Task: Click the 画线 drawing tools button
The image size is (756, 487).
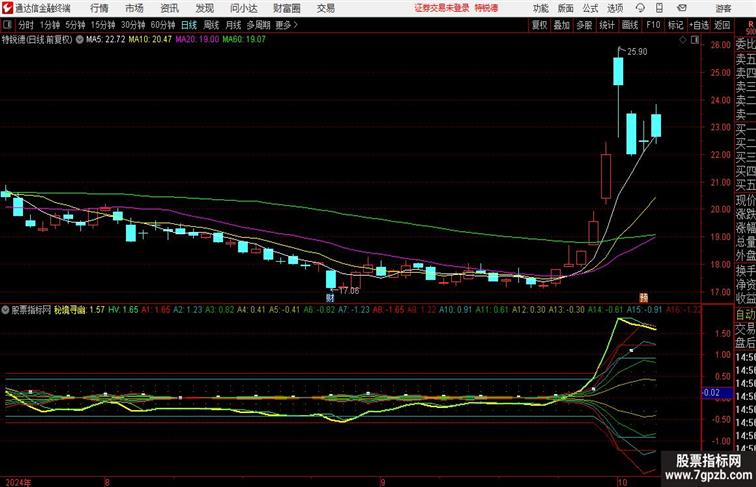Action: (x=630, y=25)
